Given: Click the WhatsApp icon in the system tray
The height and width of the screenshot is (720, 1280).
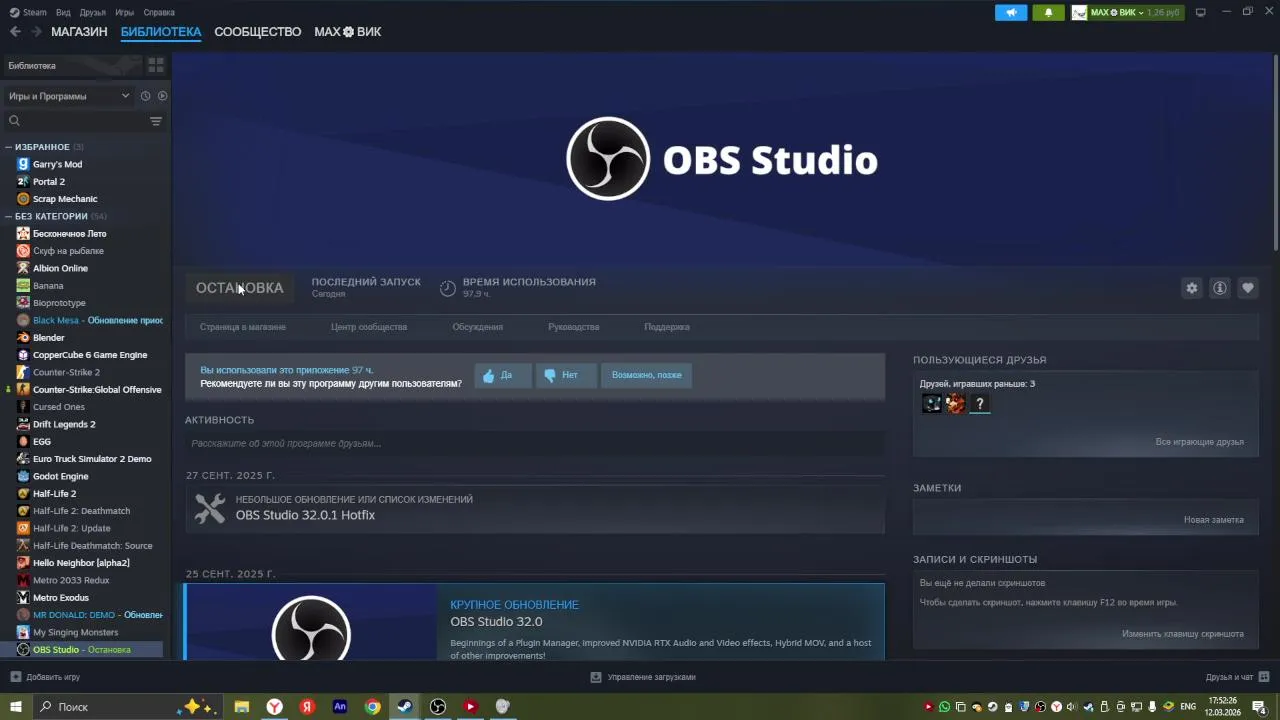Looking at the screenshot, I should pos(945,707).
